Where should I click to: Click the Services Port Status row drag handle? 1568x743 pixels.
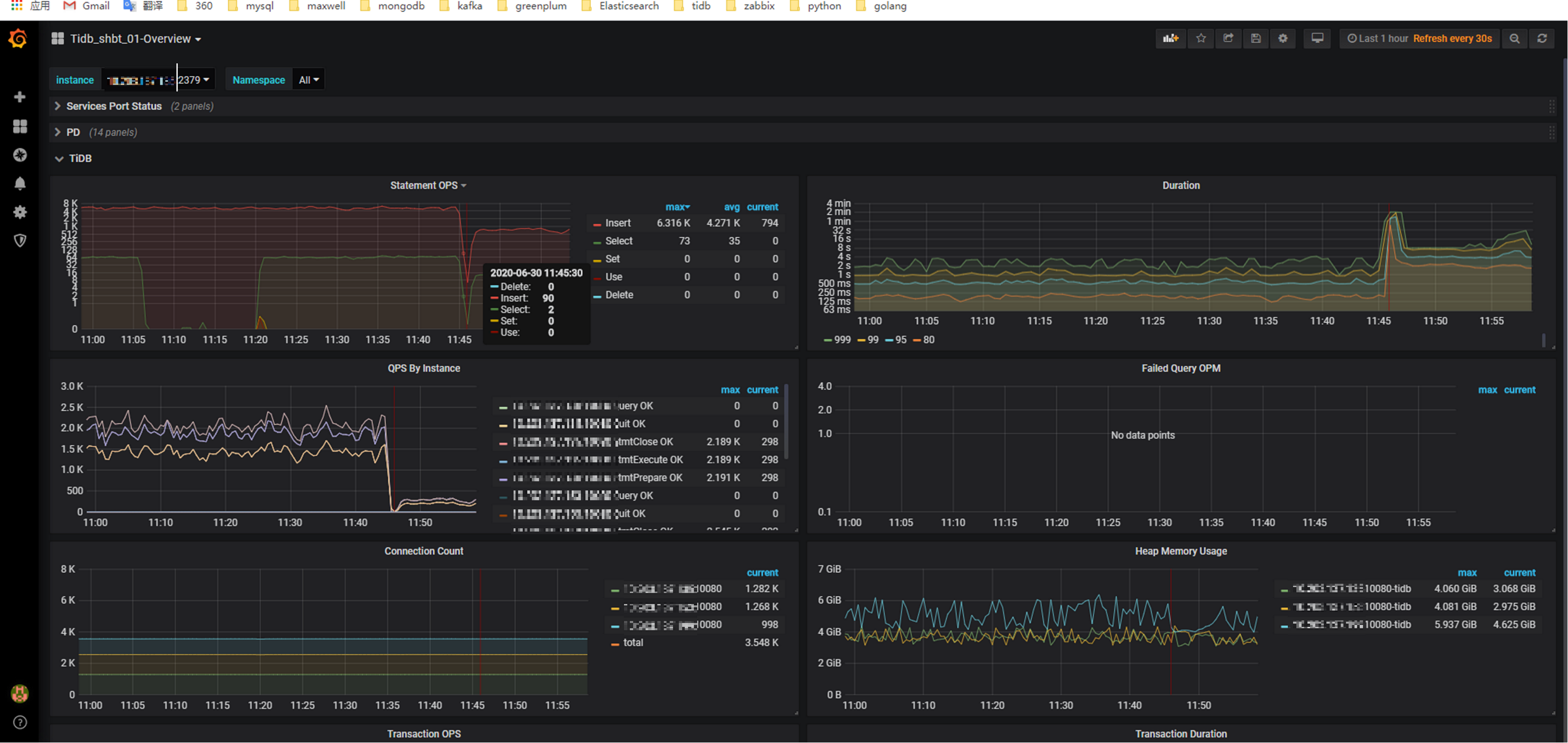(1552, 107)
